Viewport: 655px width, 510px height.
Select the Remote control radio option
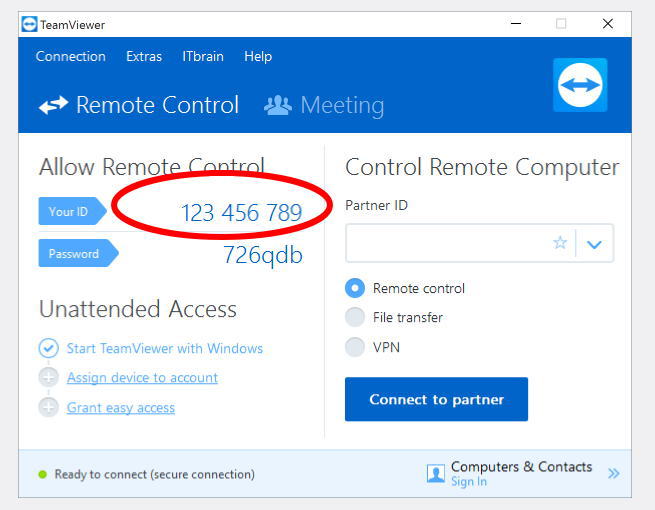pos(355,288)
